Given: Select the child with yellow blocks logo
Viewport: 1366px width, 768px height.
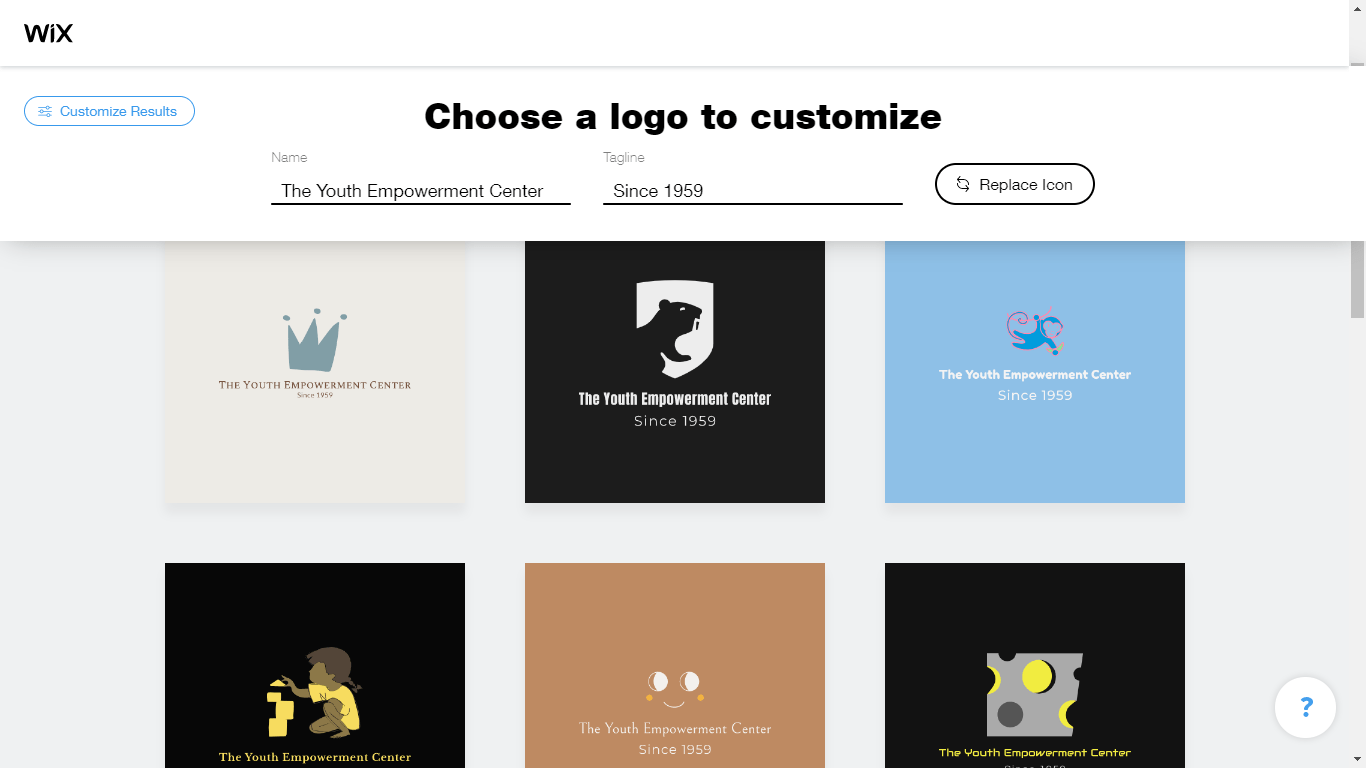Looking at the screenshot, I should [315, 665].
